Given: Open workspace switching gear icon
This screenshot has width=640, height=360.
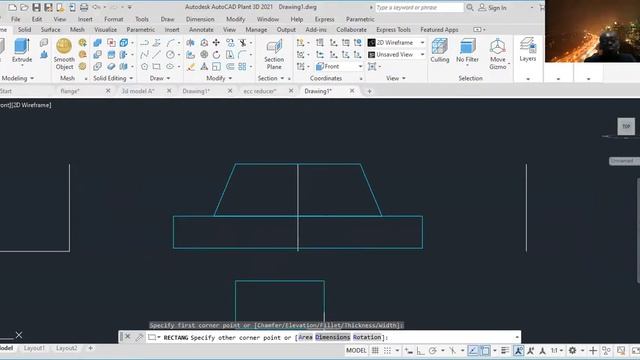Looking at the screenshot, I should 573,350.
